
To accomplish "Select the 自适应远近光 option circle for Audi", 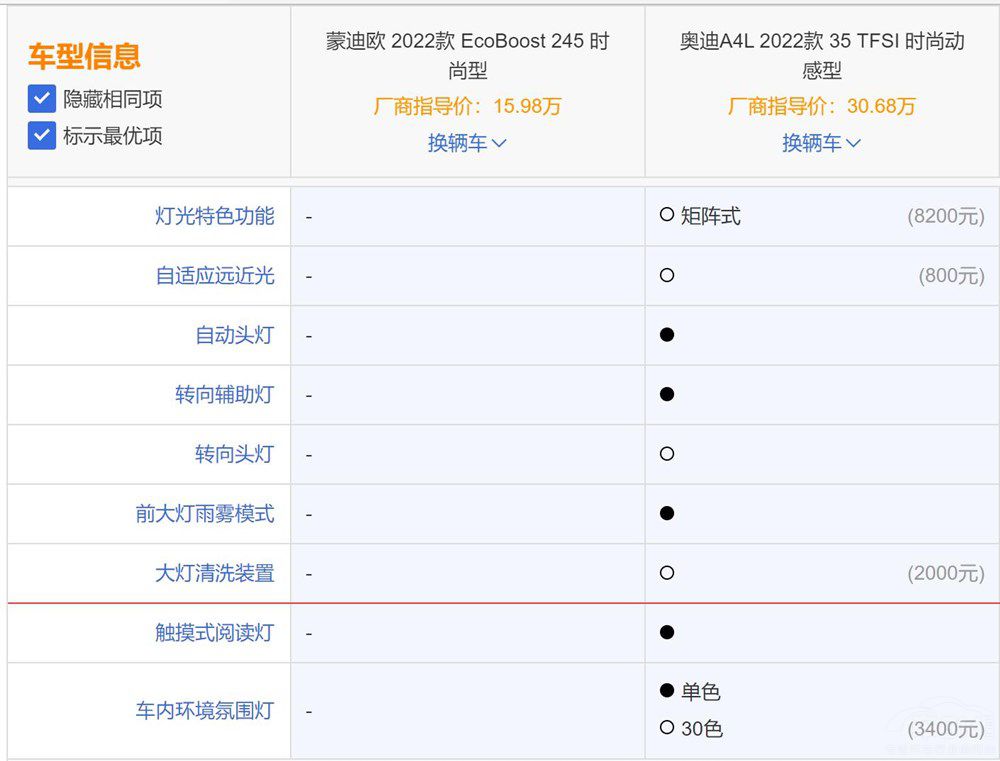I will (x=667, y=275).
